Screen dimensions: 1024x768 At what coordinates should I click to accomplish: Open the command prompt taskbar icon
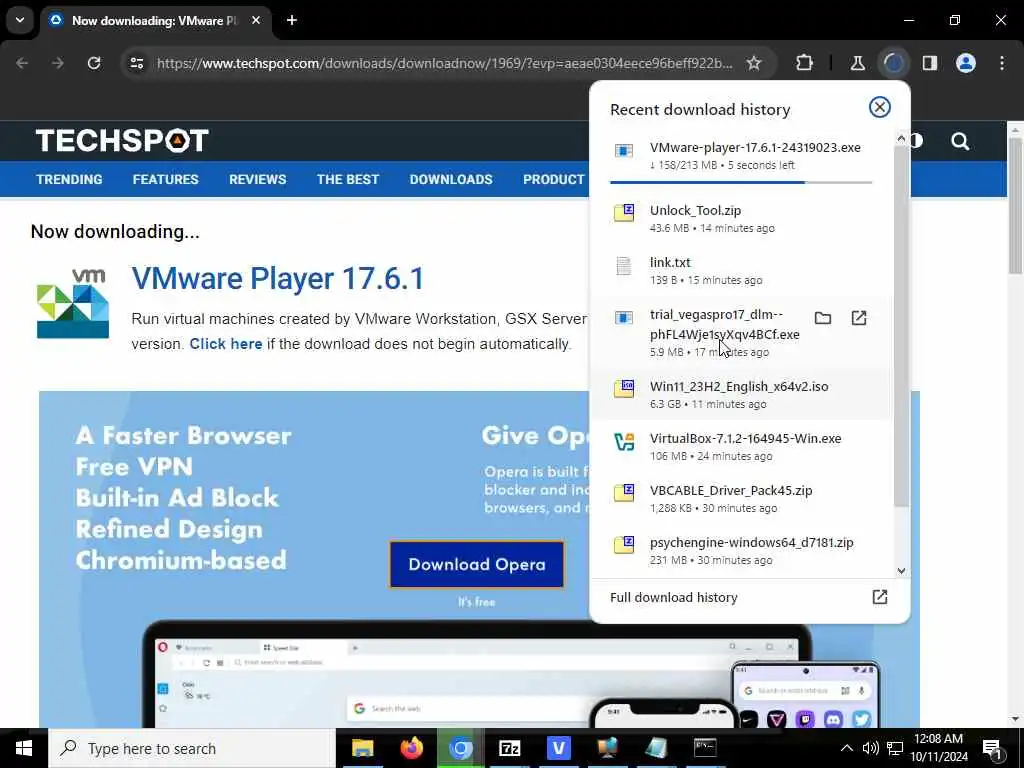tap(705, 748)
